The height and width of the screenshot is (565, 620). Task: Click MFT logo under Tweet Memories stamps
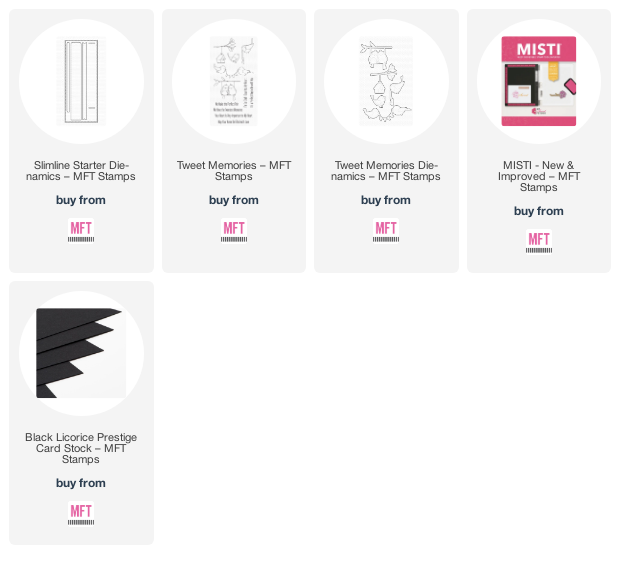click(x=234, y=231)
